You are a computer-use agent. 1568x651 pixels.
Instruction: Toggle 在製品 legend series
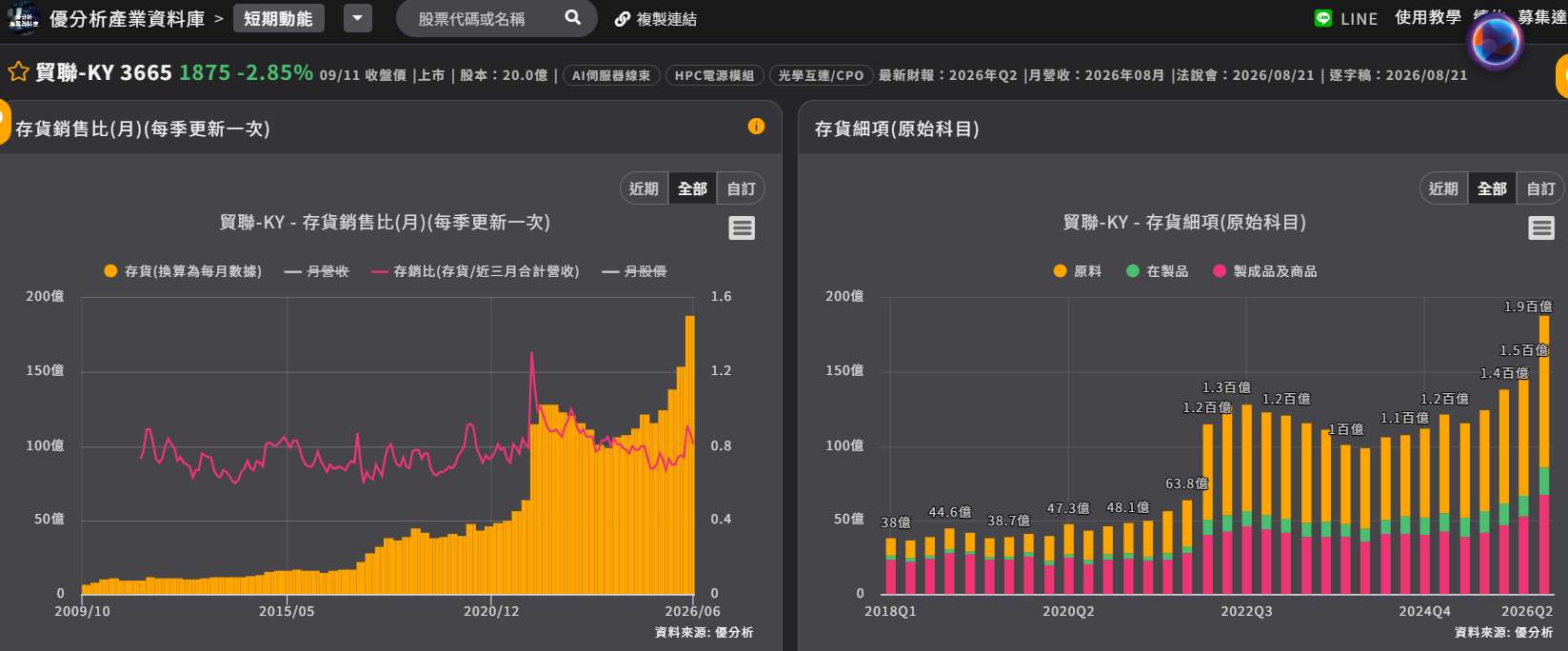point(1158,271)
